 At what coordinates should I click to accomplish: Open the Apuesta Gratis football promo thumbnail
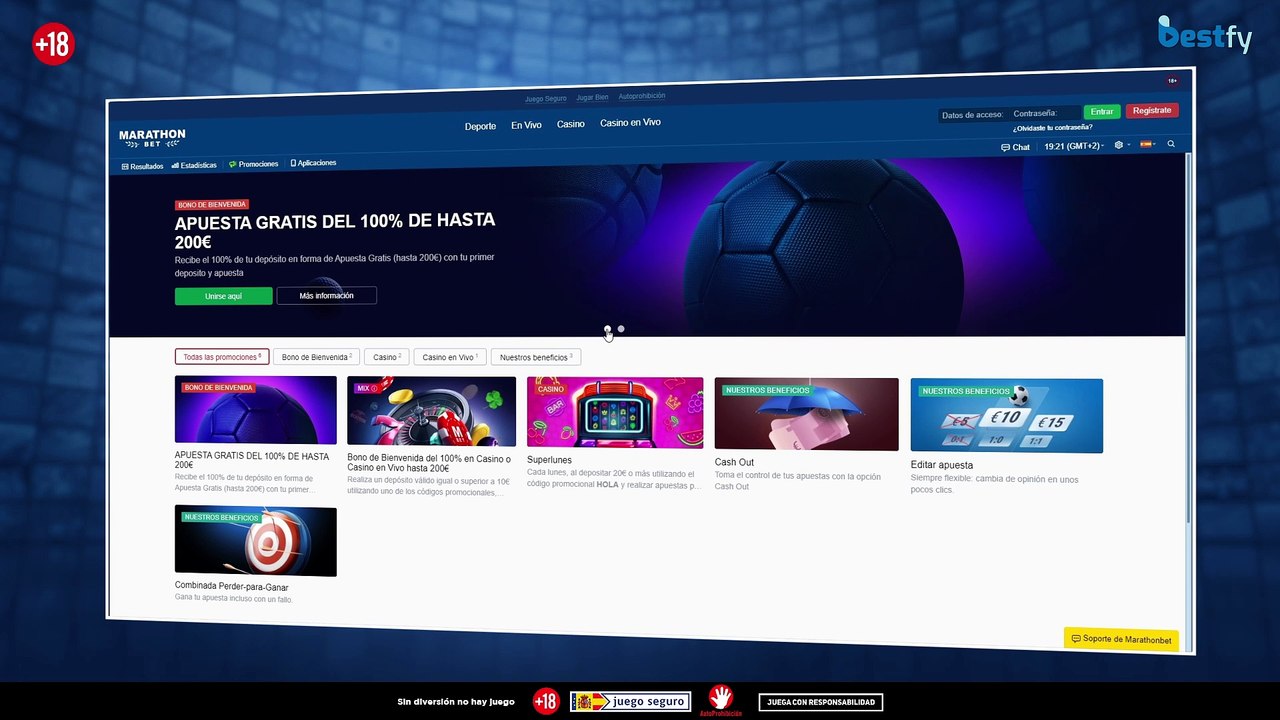(x=256, y=410)
